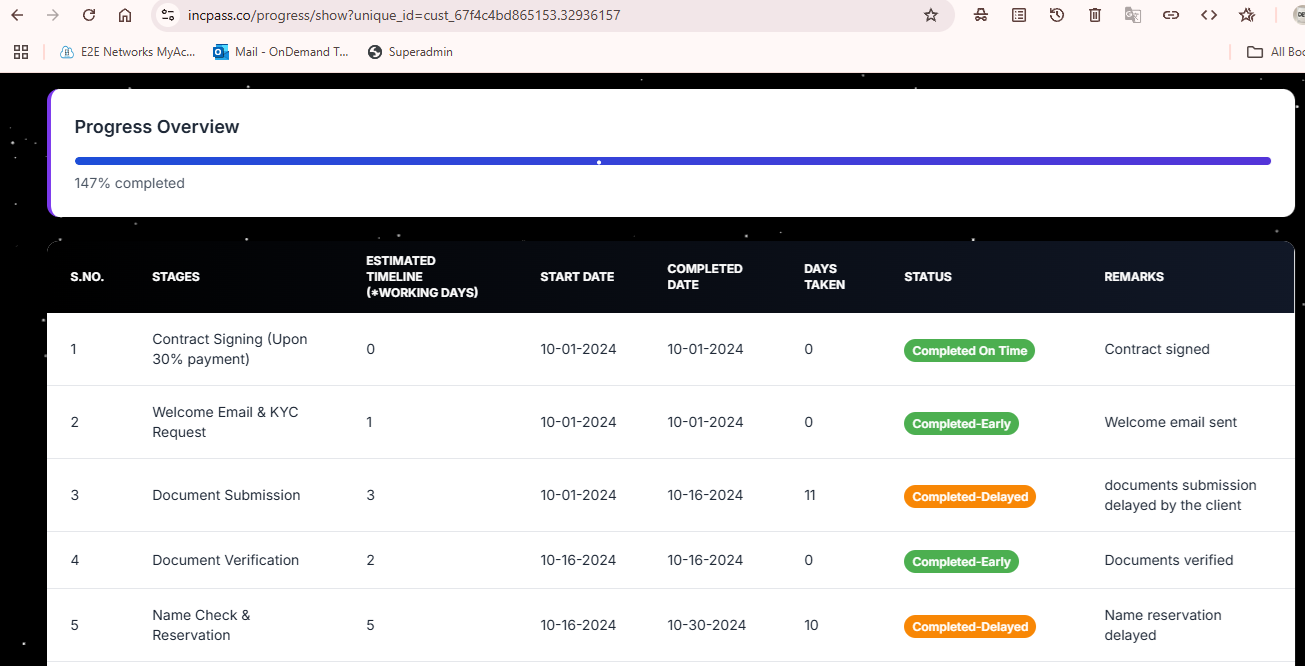Click the COMPLETED DATE column header
This screenshot has height=666, width=1305.
point(705,277)
